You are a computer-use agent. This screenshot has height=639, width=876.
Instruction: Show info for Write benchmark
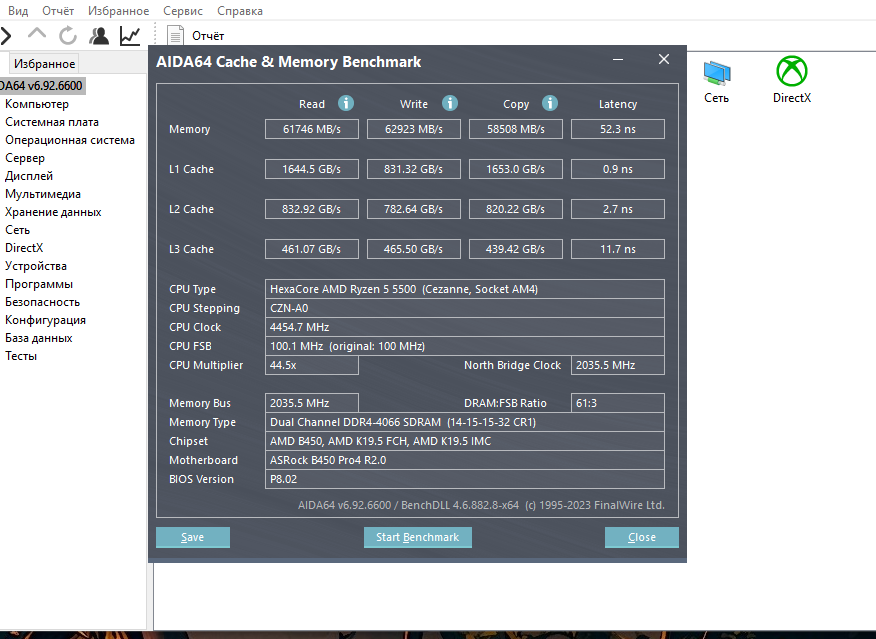tap(450, 103)
